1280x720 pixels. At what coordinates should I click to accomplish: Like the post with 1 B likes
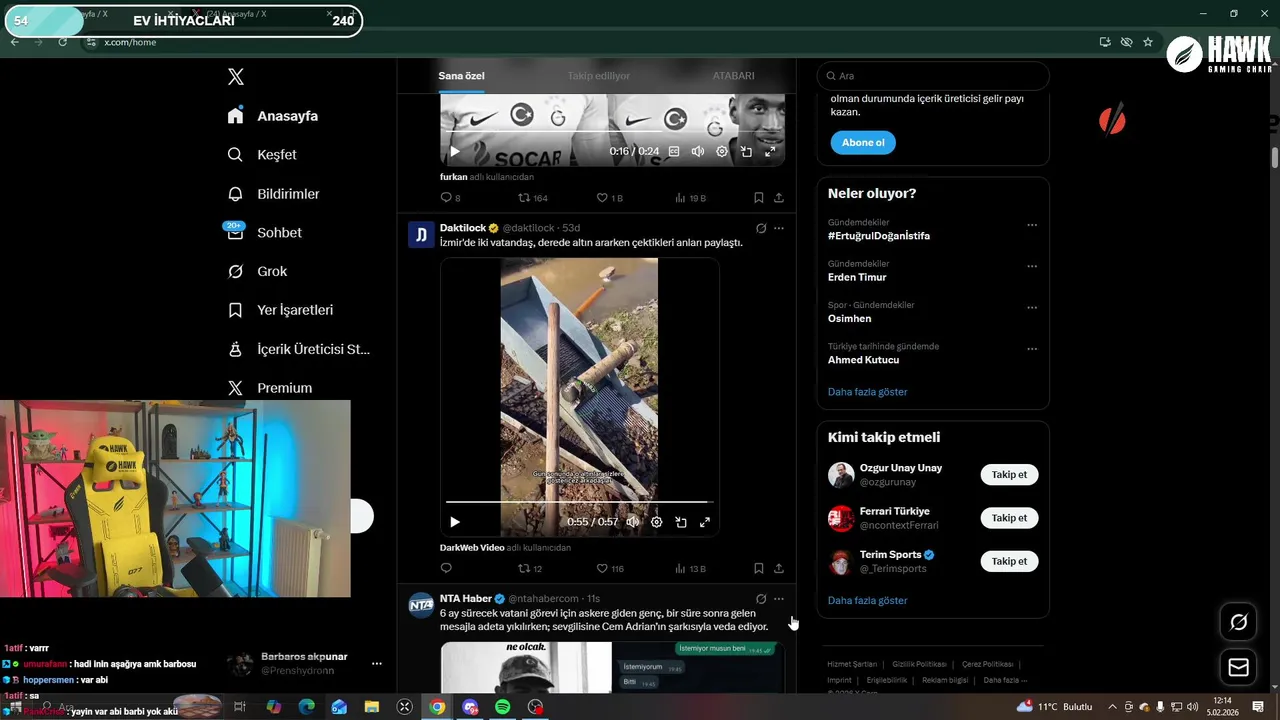coord(609,198)
